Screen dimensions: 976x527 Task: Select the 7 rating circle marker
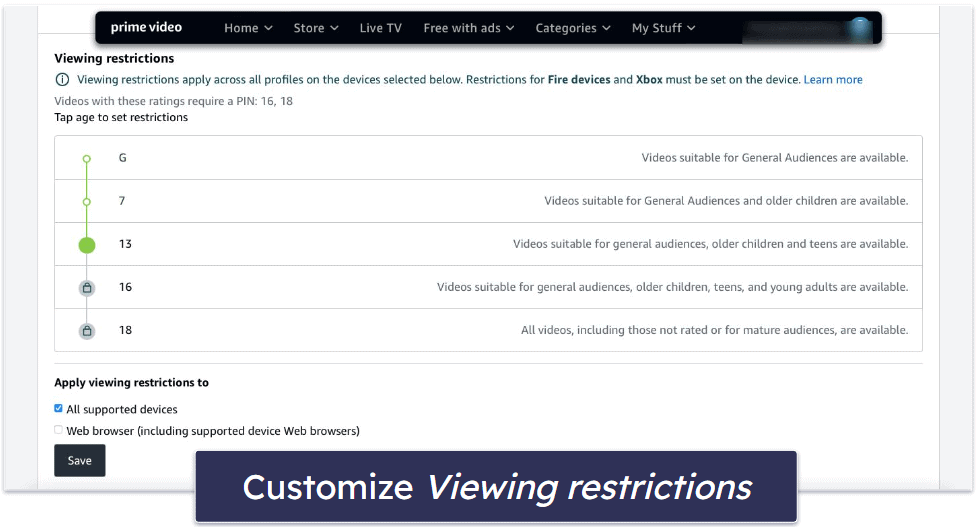(87, 201)
